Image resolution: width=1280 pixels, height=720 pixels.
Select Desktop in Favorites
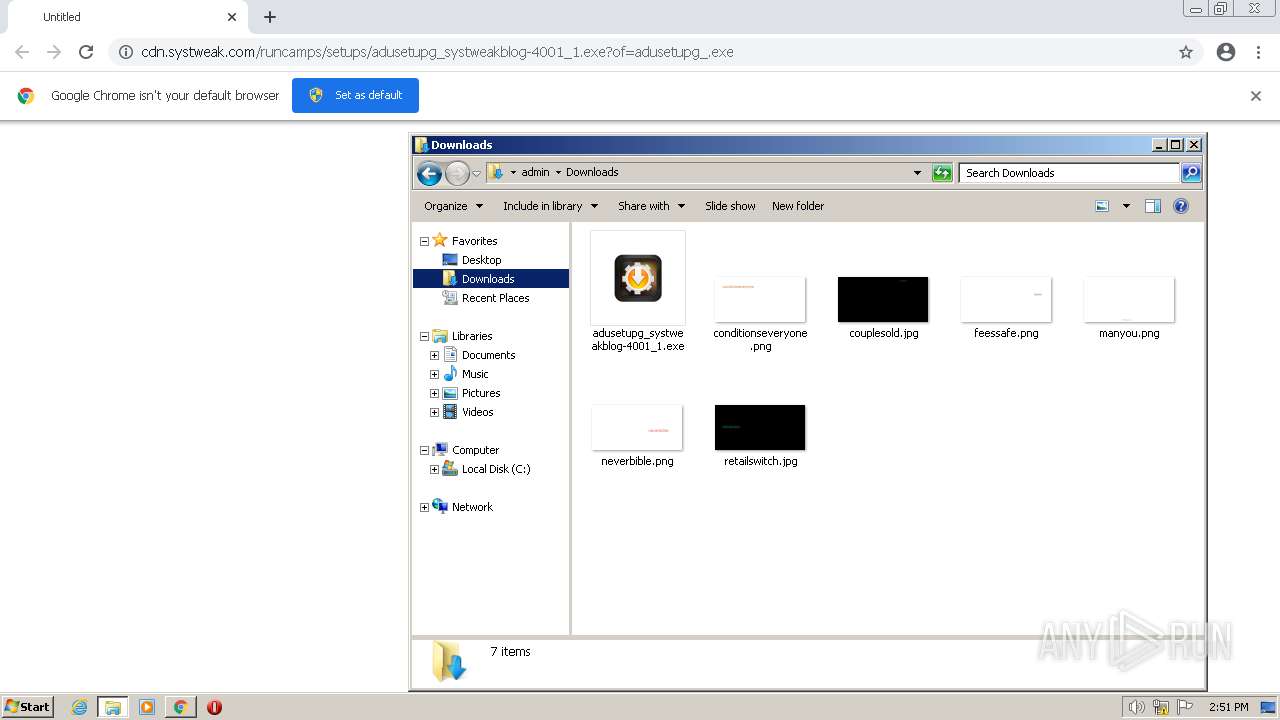(481, 260)
